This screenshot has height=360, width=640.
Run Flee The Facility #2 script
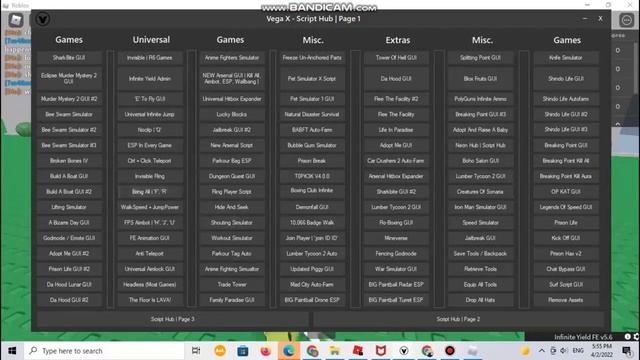click(396, 99)
